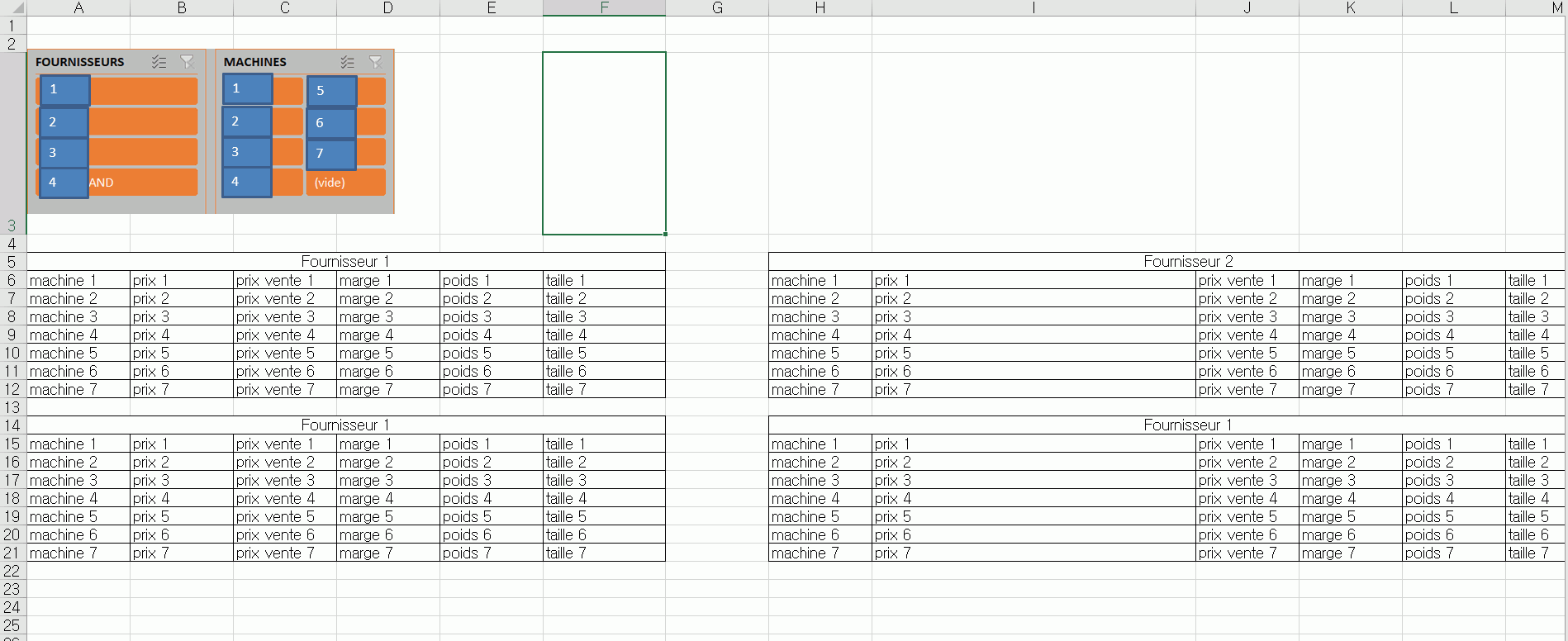The image size is (1568, 641).
Task: Select cell D9 containing 'marge 4'
Action: point(388,335)
